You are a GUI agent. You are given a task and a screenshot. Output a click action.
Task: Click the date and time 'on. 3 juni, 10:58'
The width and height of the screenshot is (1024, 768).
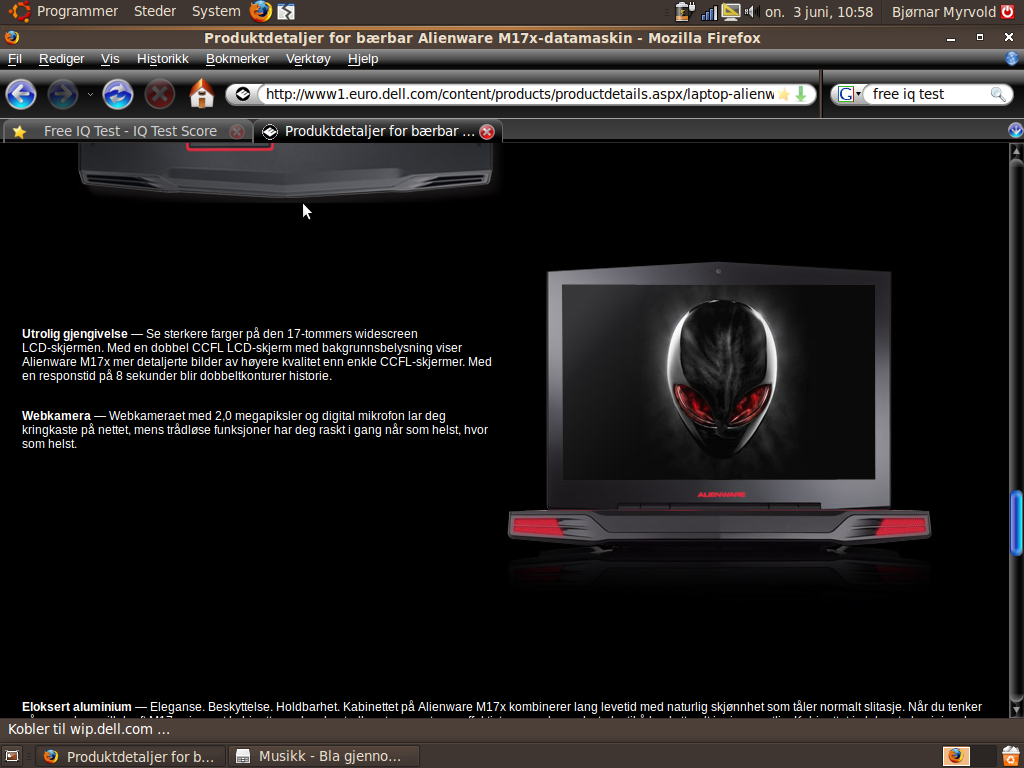[x=819, y=12]
